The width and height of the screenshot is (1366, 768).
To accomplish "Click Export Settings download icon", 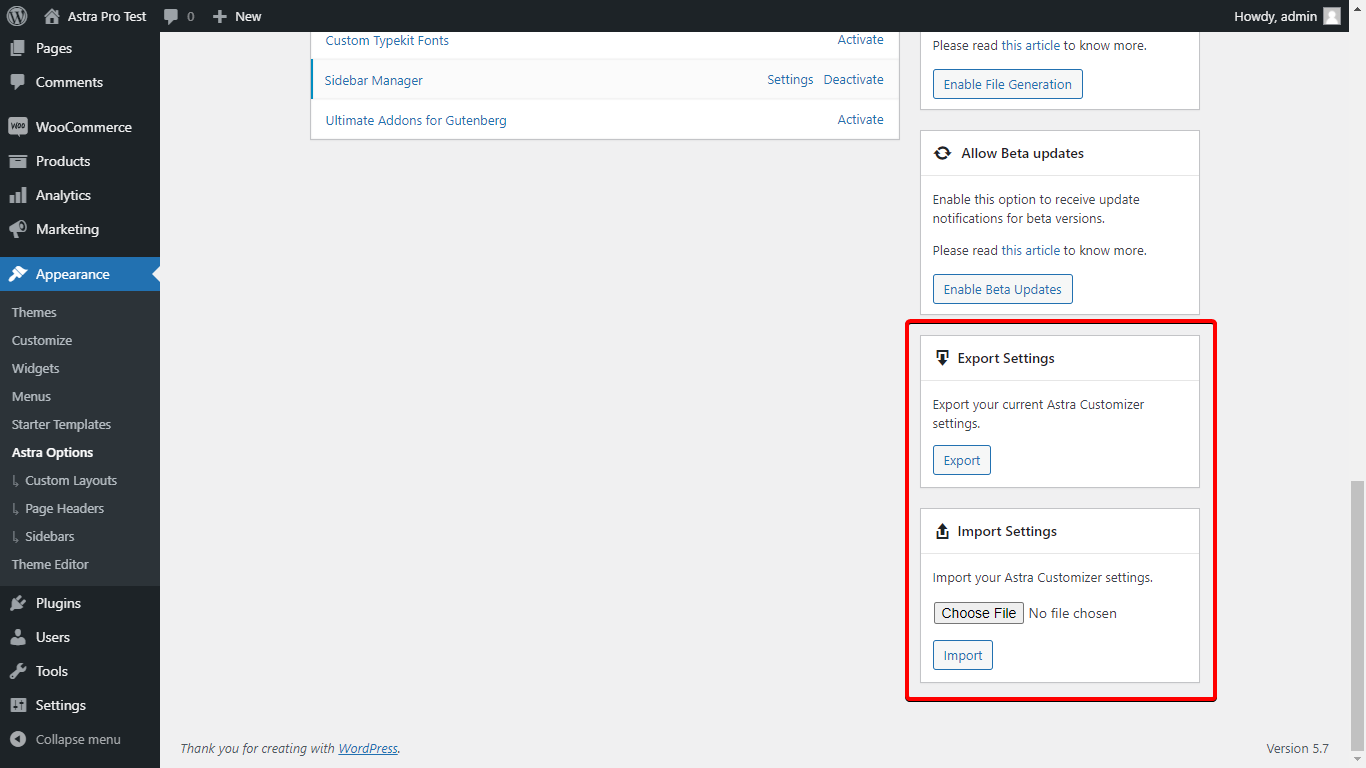I will coord(942,358).
